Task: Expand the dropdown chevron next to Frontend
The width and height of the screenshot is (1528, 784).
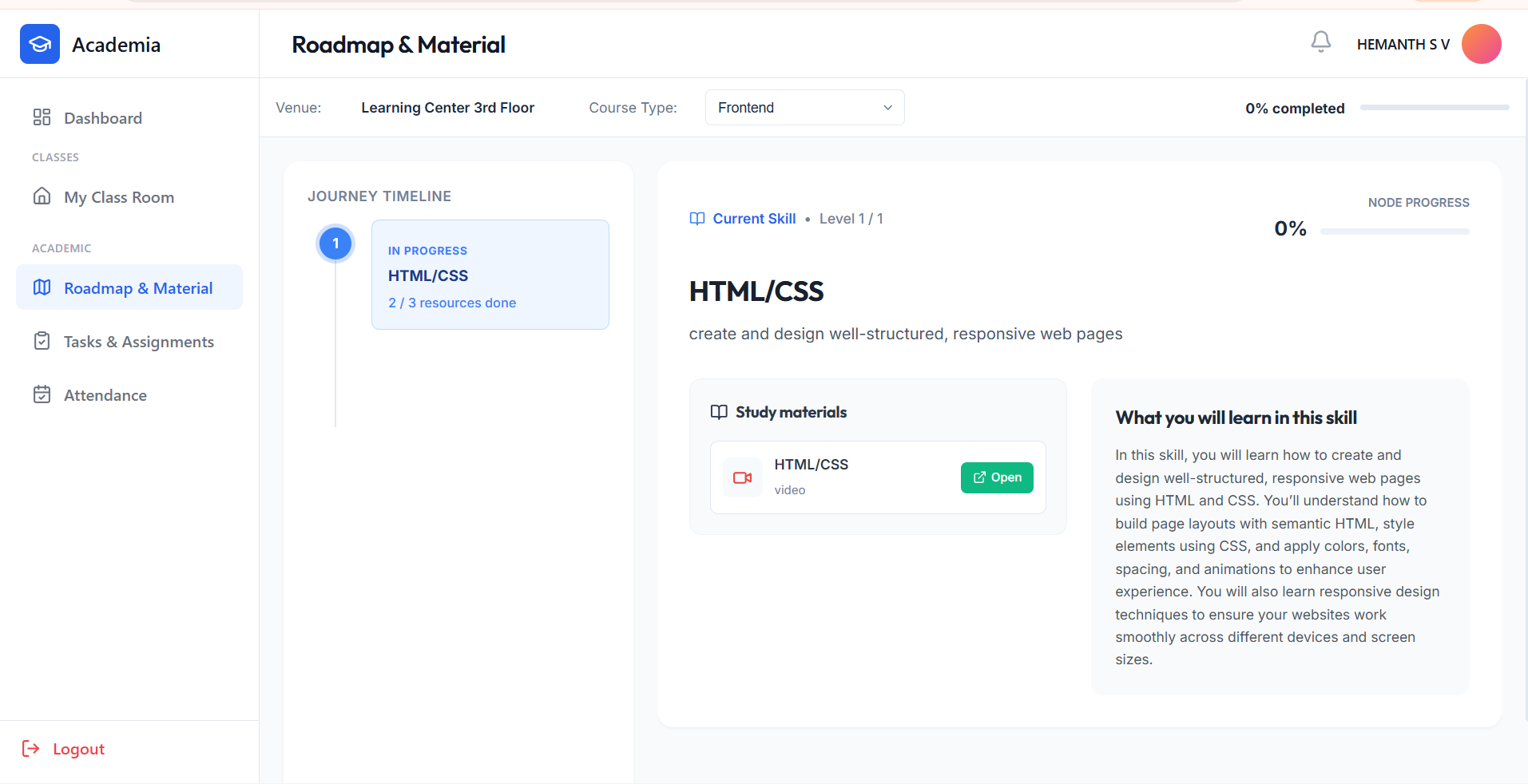Action: (887, 108)
